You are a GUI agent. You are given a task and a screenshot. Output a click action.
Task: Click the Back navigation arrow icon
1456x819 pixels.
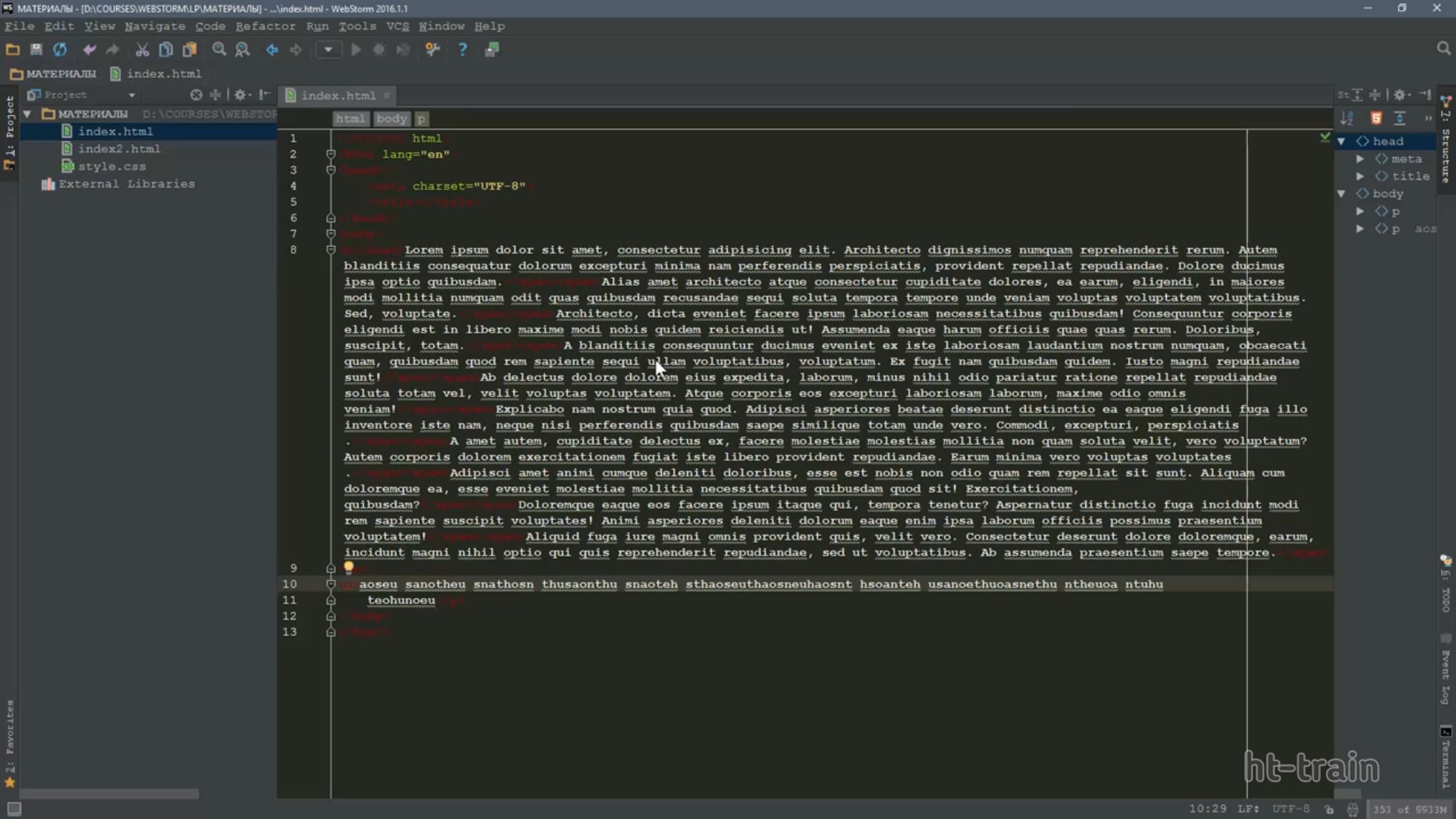point(272,50)
